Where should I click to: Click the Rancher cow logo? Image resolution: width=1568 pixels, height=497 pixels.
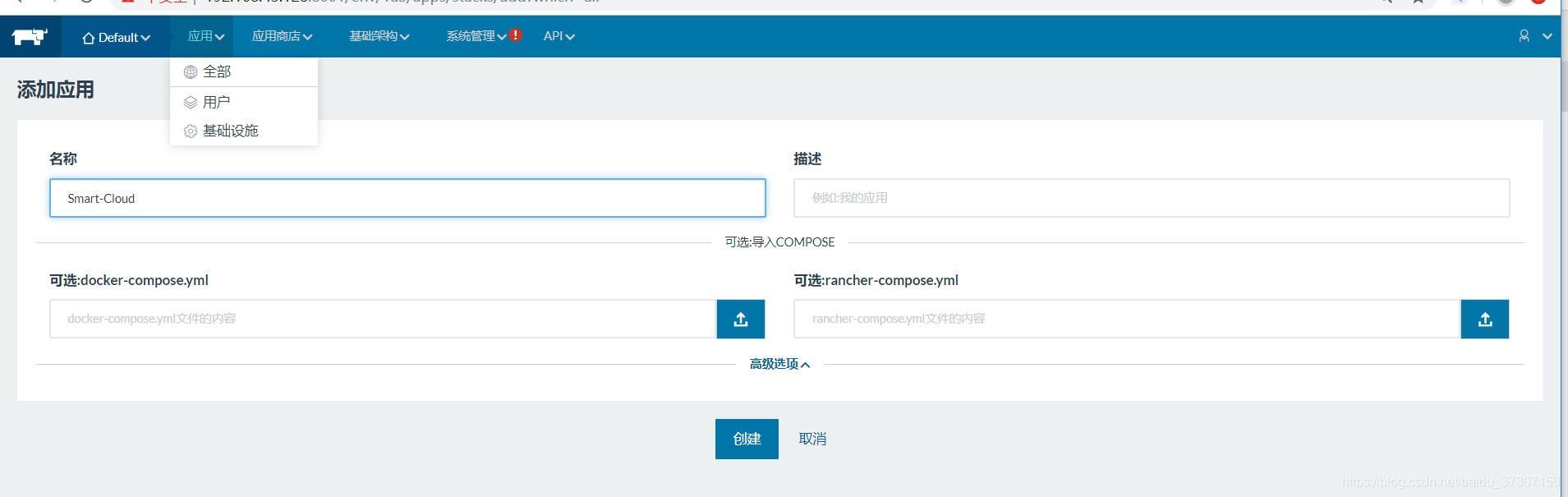tap(30, 37)
